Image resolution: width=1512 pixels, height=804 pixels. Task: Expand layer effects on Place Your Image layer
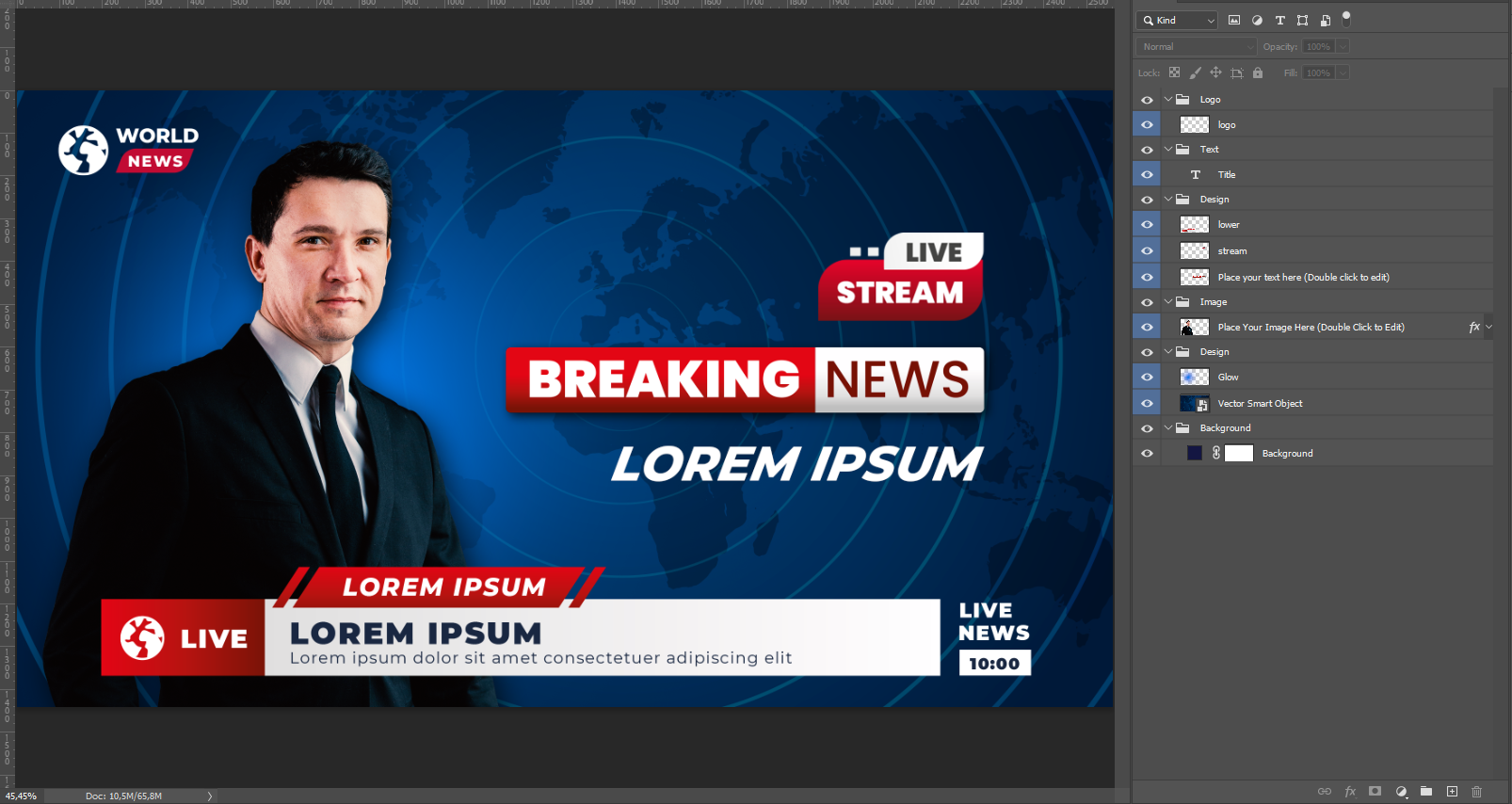pyautogui.click(x=1488, y=328)
